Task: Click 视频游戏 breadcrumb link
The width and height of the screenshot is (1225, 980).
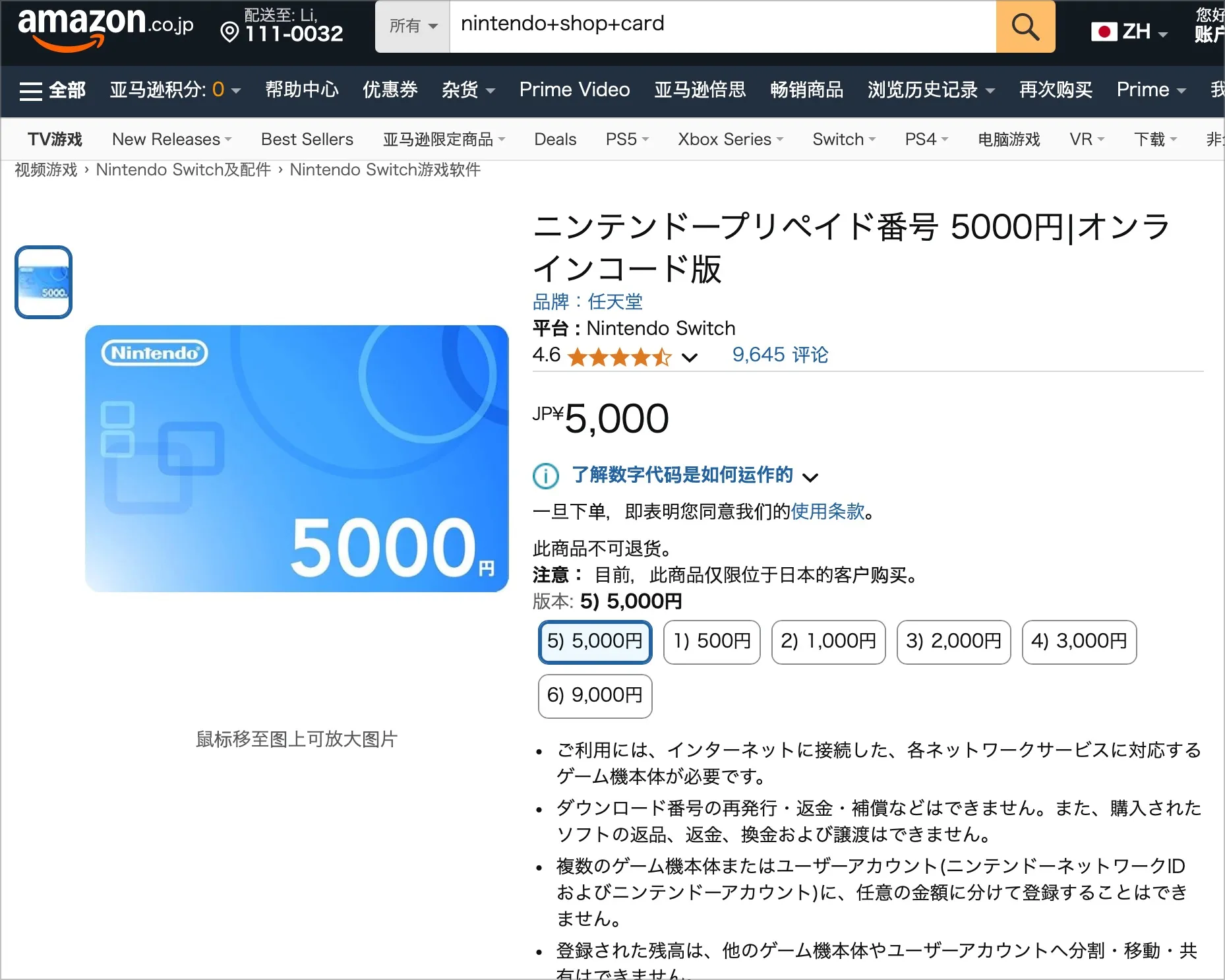Action: click(46, 169)
